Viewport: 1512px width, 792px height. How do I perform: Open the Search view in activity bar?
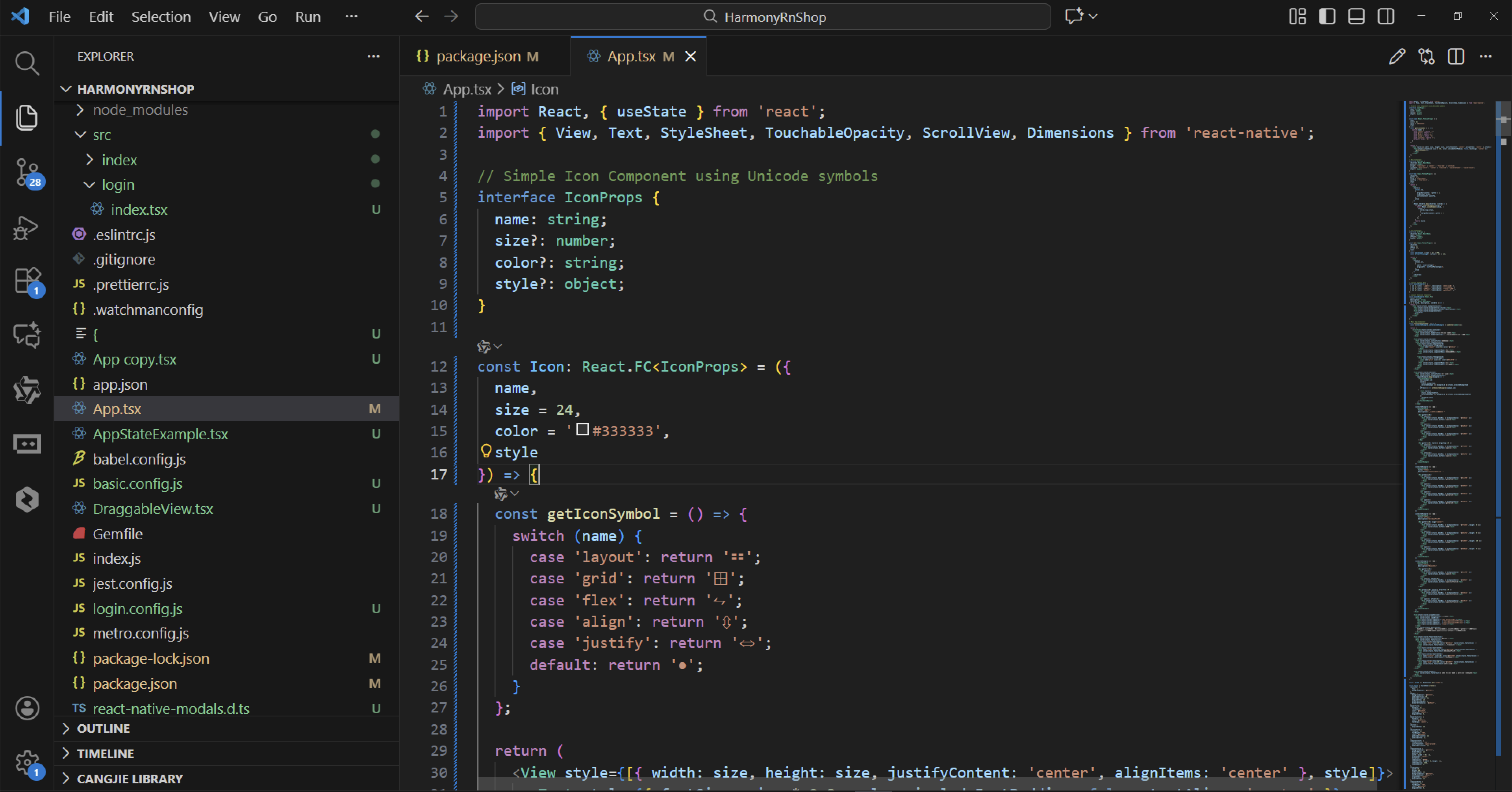(x=26, y=63)
